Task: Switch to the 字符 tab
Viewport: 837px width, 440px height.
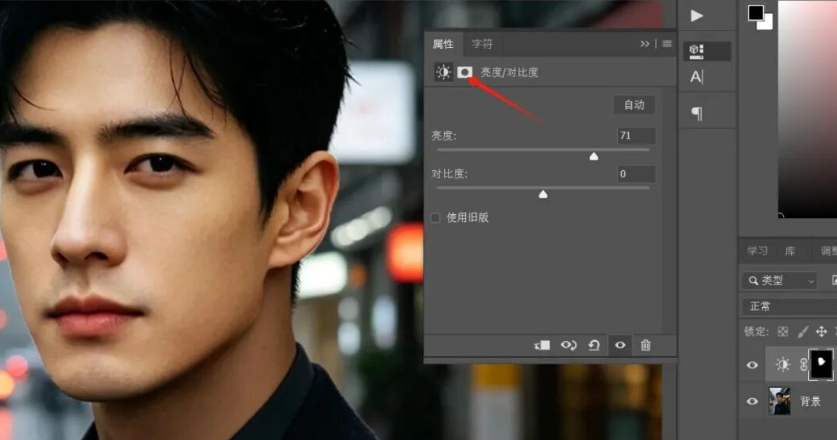Action: 482,44
